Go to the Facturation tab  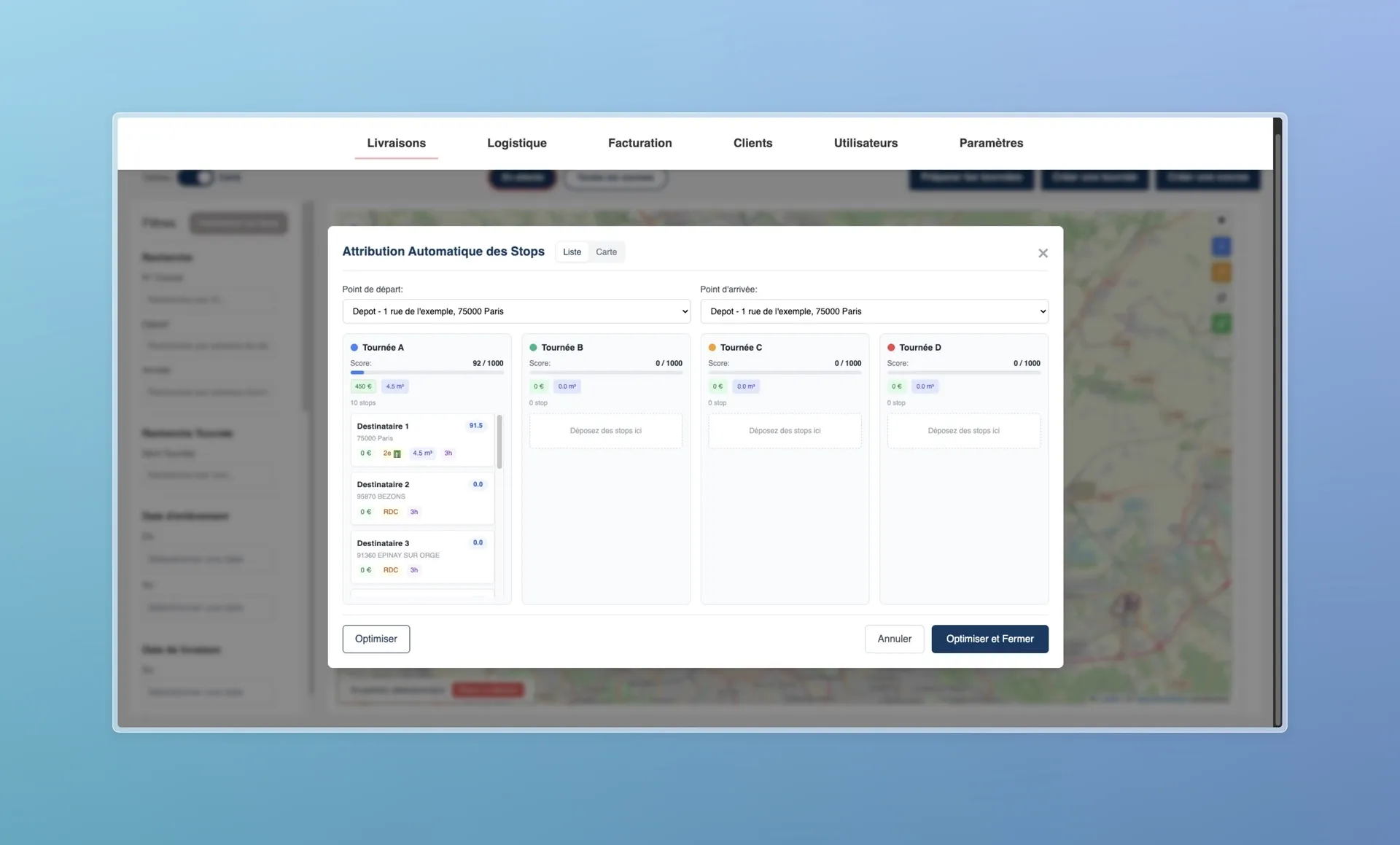tap(639, 143)
